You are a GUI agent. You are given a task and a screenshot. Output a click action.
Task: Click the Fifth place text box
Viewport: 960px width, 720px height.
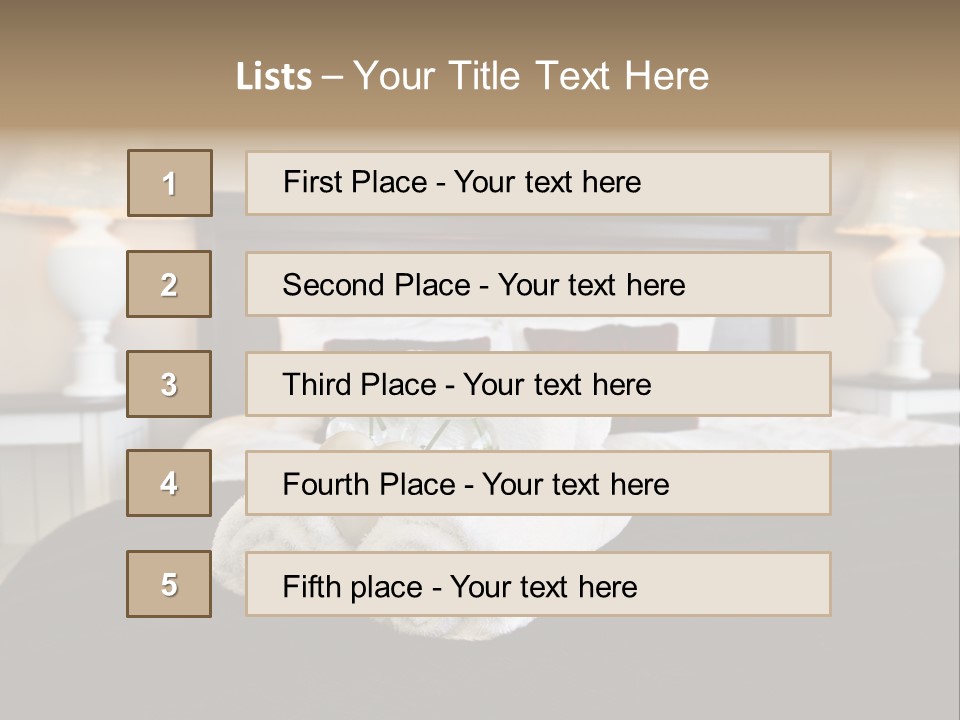pos(538,584)
